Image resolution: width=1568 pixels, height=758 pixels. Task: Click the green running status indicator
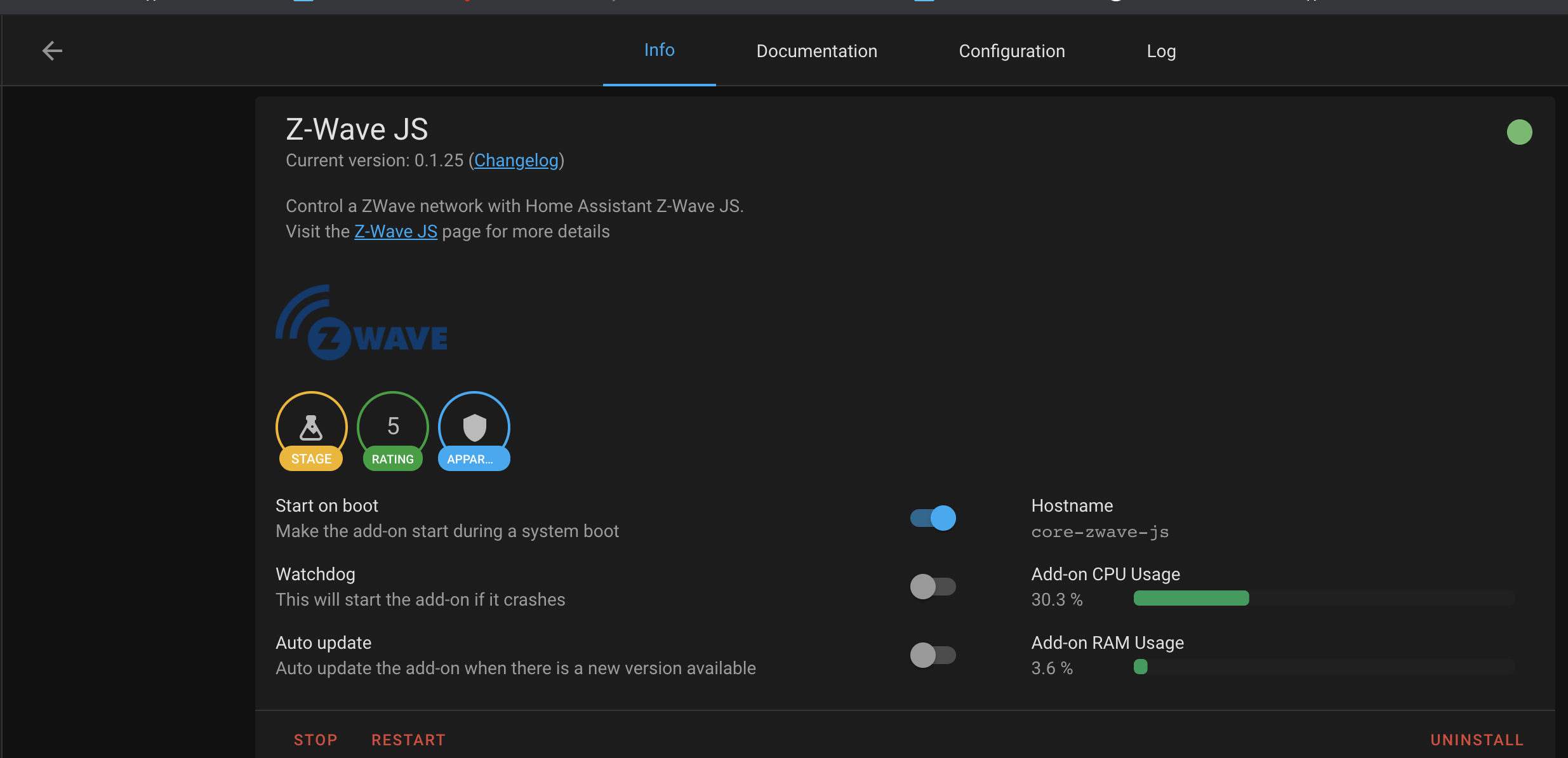(1520, 131)
